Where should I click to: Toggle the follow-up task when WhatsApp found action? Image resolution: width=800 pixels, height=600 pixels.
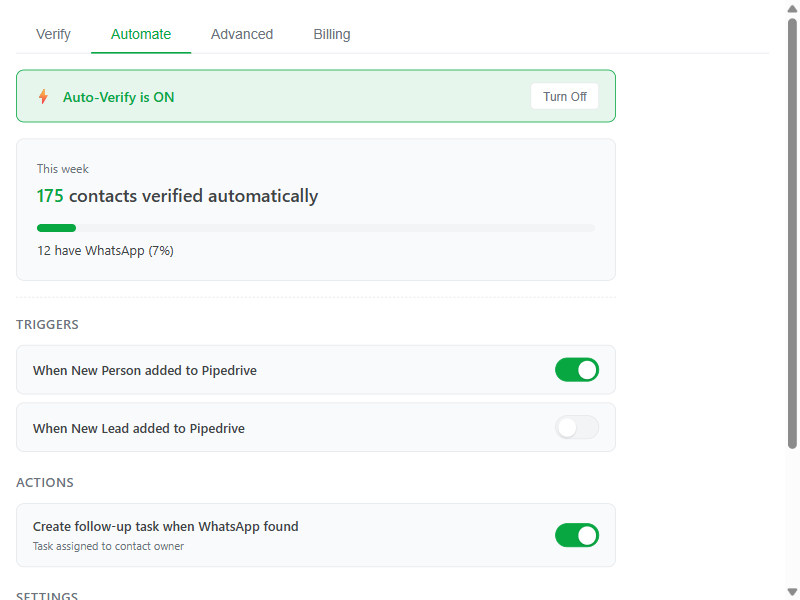pos(577,535)
